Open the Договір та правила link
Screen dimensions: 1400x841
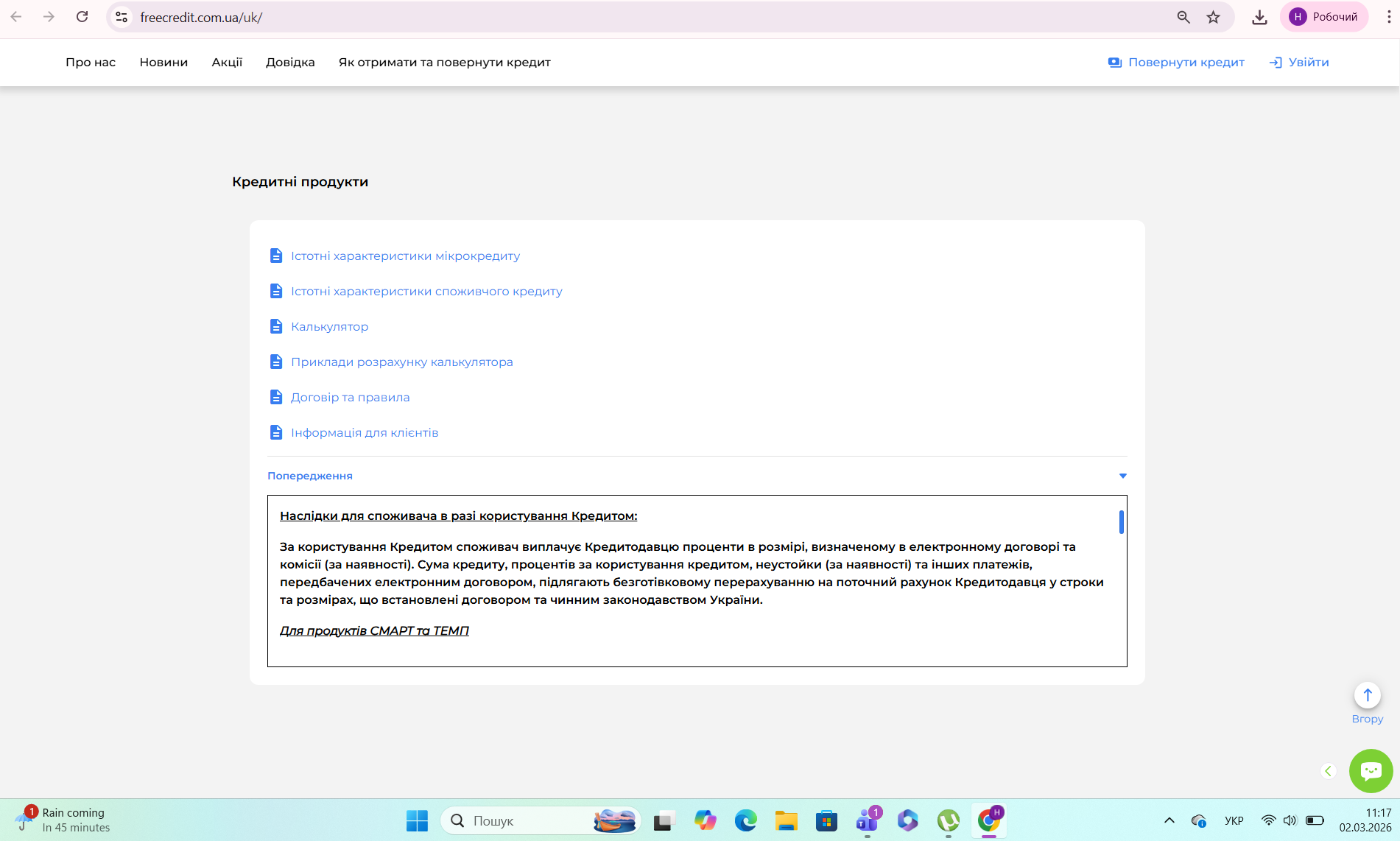coord(350,398)
